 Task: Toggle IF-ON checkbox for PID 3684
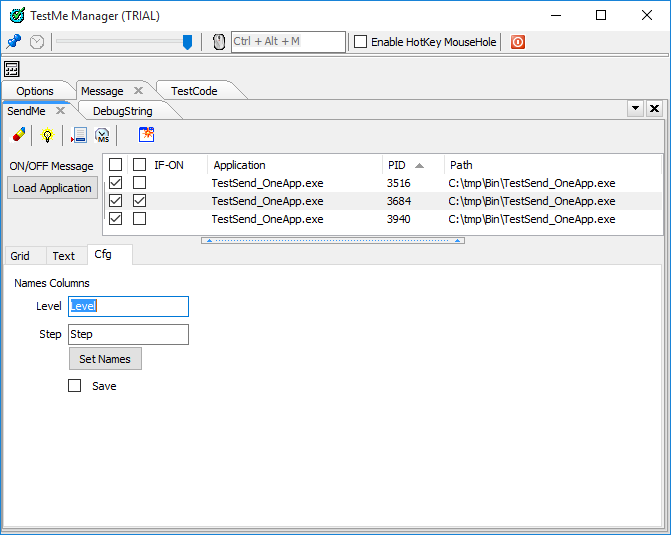pyautogui.click(x=140, y=201)
